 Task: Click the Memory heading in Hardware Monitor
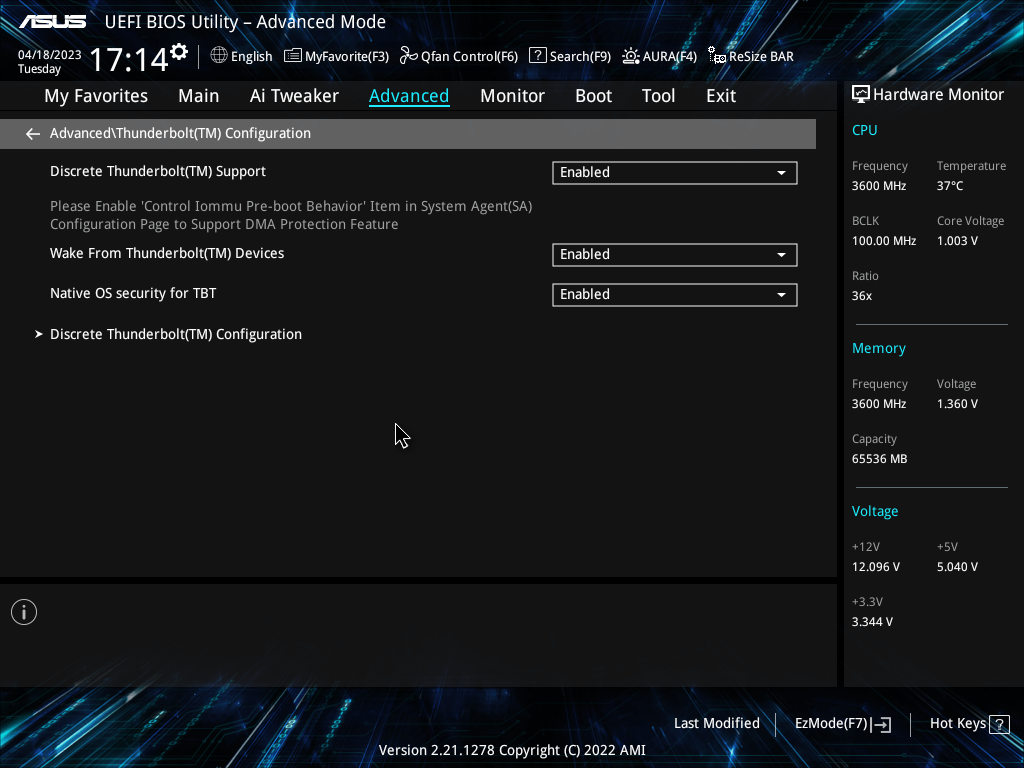(878, 349)
